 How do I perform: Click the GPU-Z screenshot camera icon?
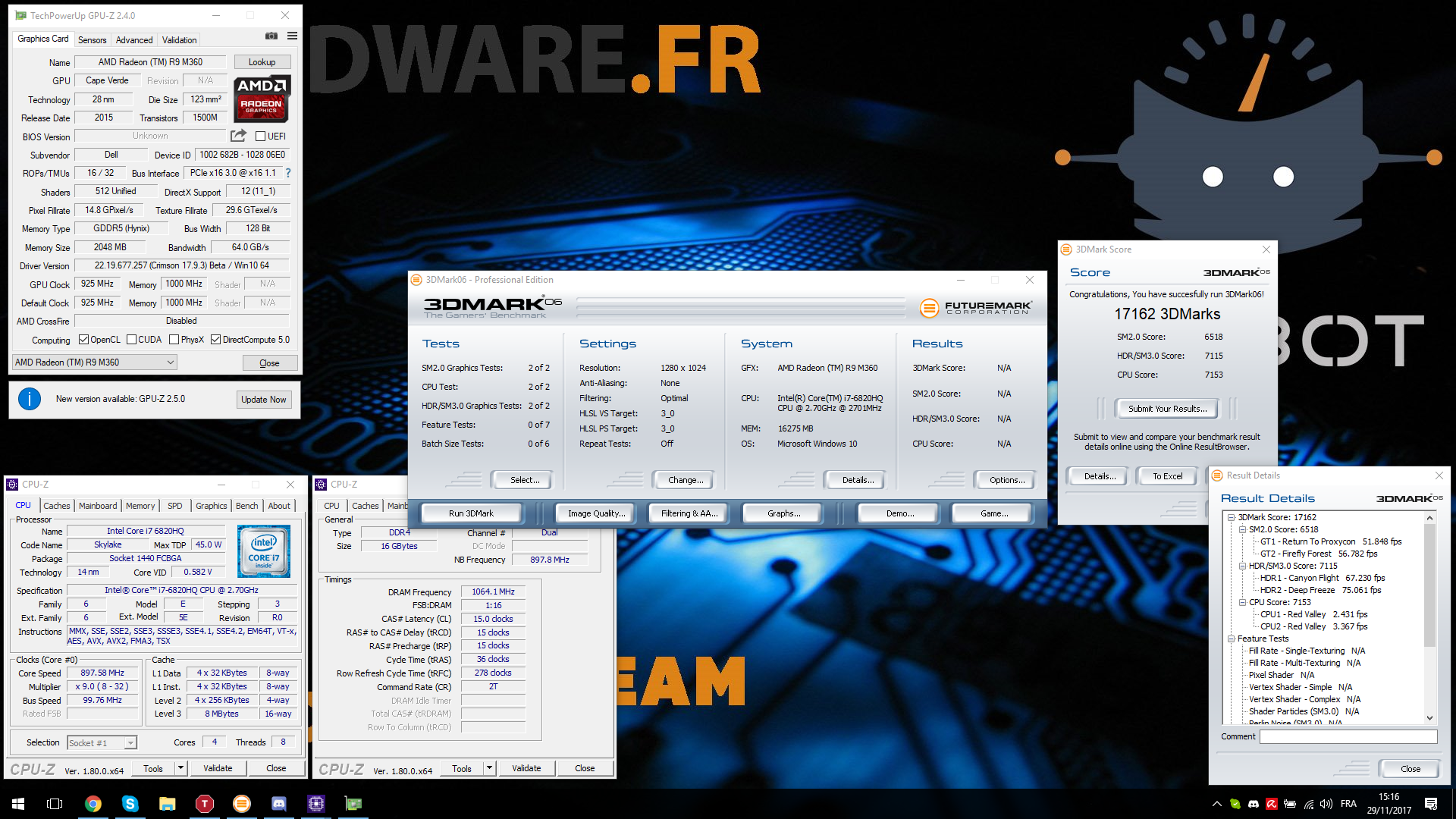pos(271,36)
